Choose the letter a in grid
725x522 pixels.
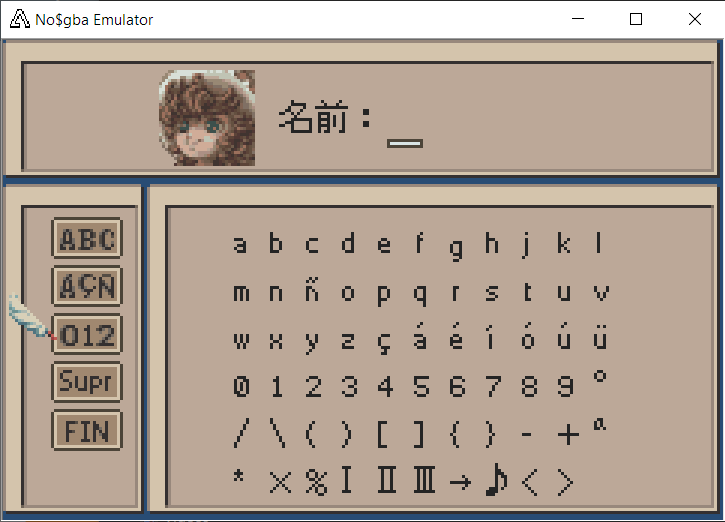pyautogui.click(x=240, y=244)
